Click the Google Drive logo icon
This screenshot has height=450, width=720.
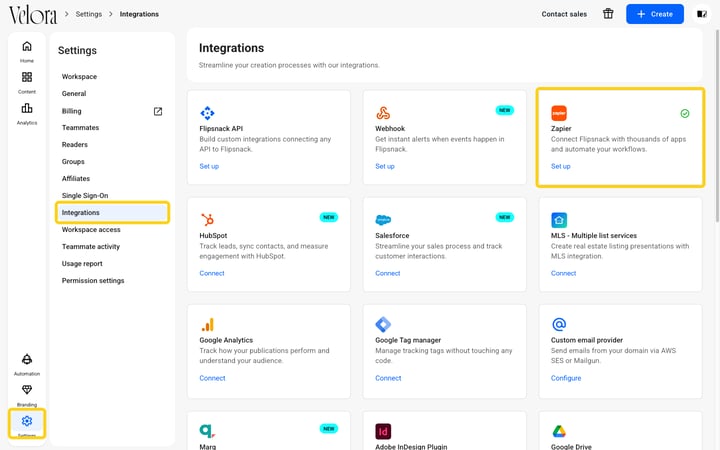559,431
